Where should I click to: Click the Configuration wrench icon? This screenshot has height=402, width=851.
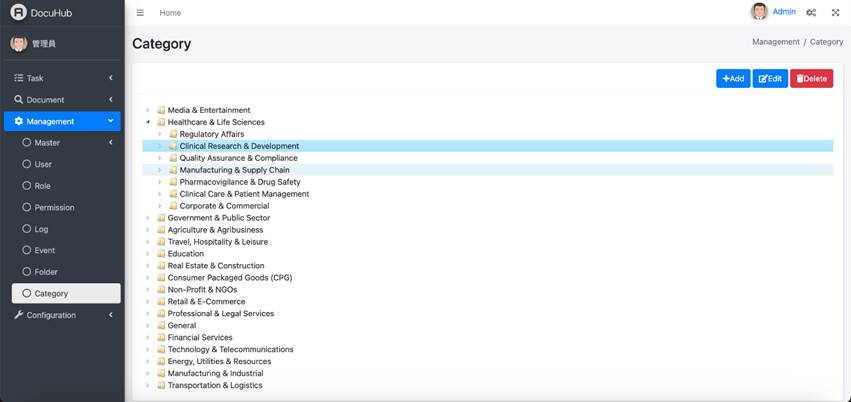tap(19, 315)
